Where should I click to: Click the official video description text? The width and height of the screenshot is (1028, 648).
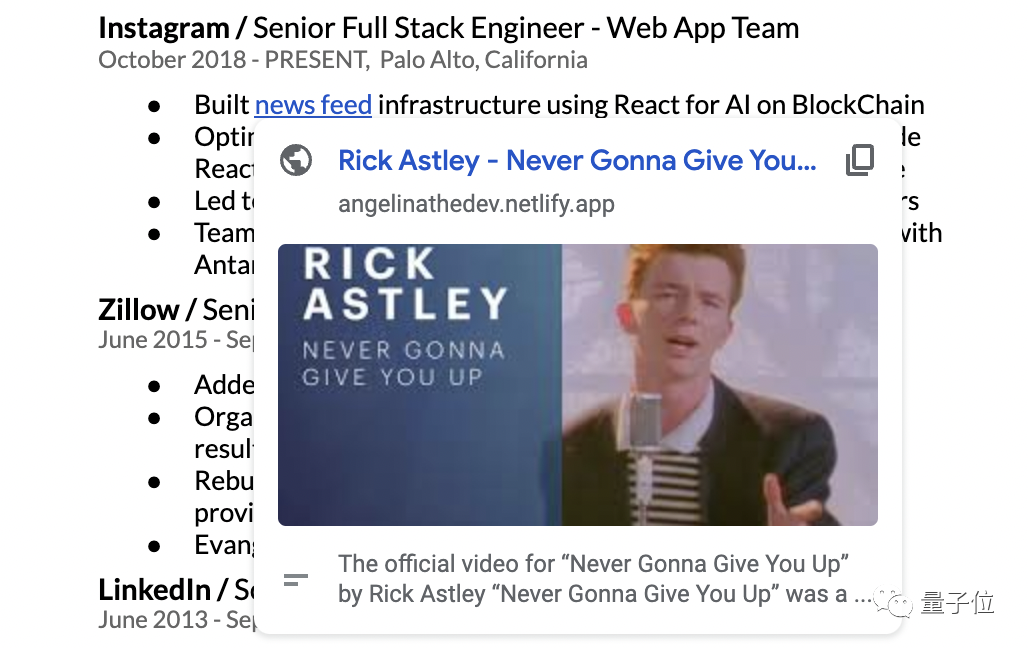tap(603, 579)
